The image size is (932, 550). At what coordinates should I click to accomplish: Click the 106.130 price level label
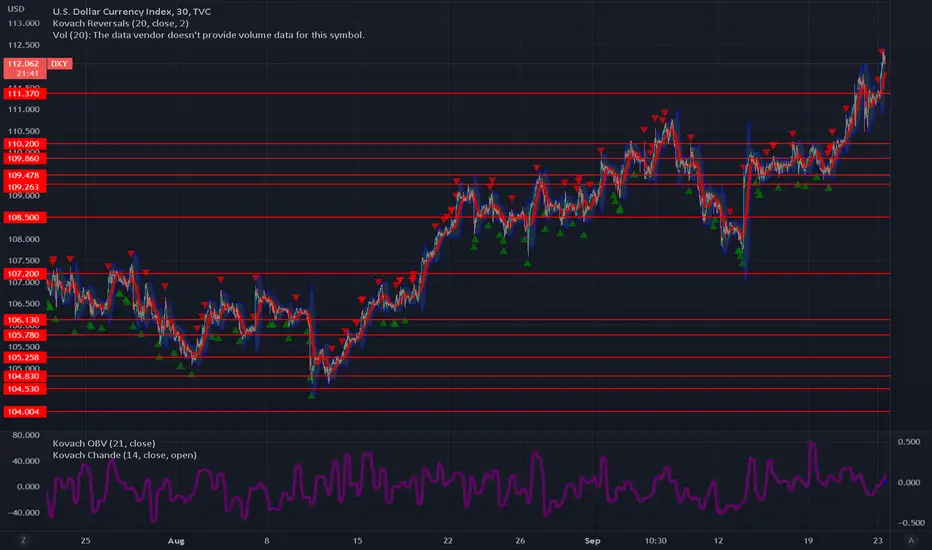coord(24,320)
